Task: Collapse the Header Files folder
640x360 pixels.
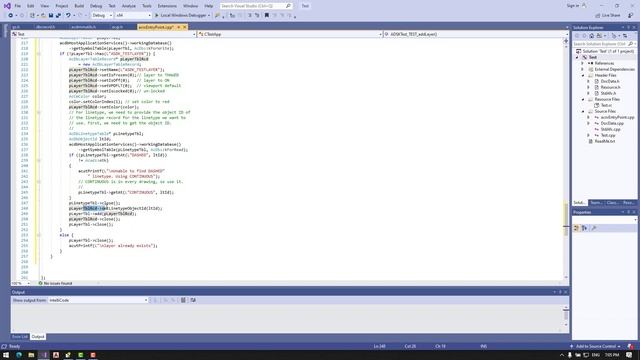Action: pyautogui.click(x=582, y=76)
